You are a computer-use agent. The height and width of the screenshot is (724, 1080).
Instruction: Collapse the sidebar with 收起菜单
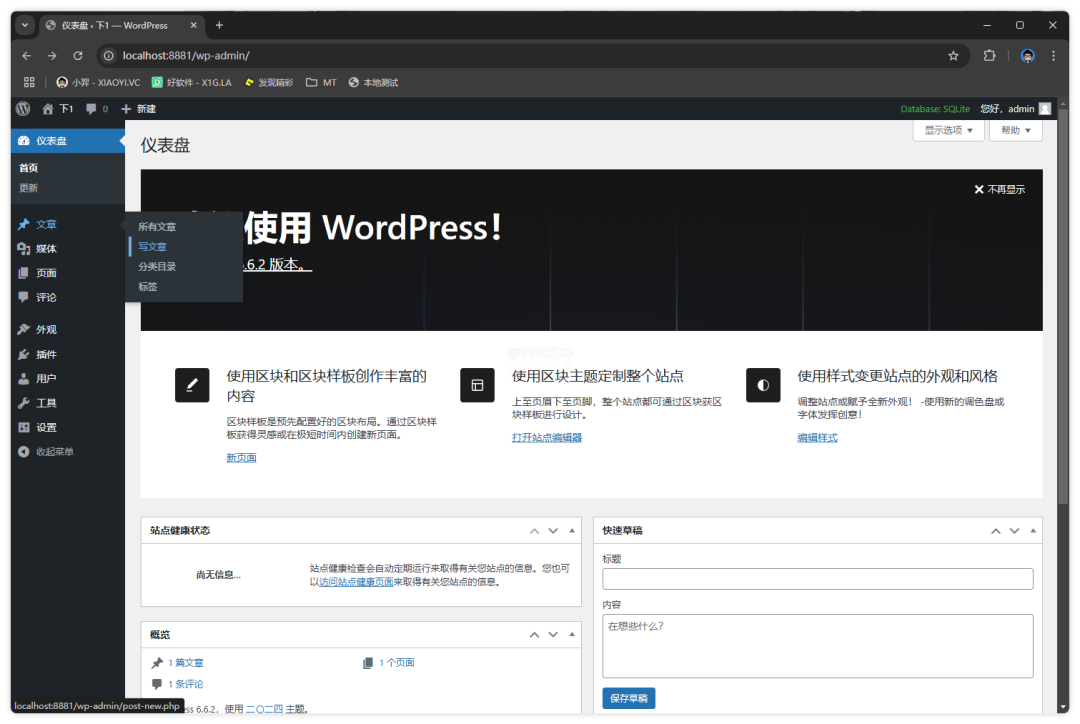tap(54, 452)
